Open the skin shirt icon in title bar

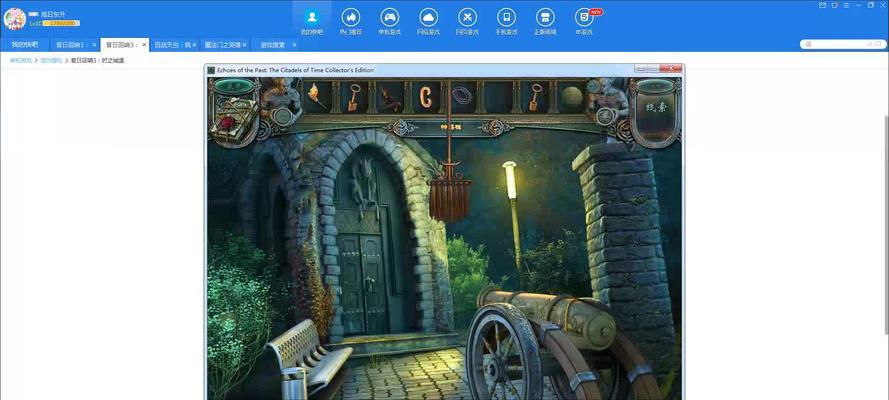pos(835,5)
